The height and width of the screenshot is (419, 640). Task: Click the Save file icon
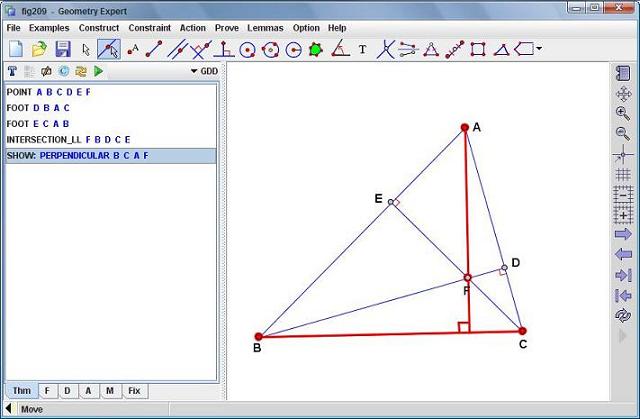click(x=62, y=48)
